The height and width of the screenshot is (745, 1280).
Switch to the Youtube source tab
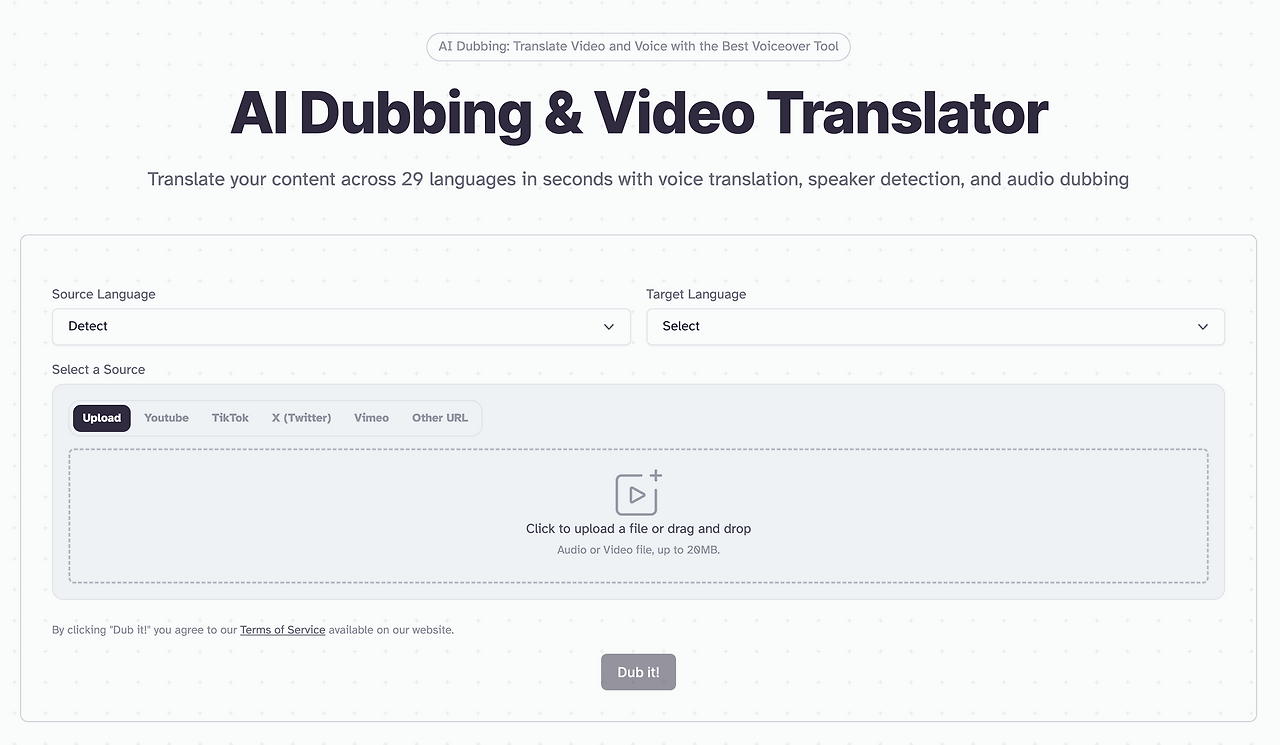pos(166,418)
